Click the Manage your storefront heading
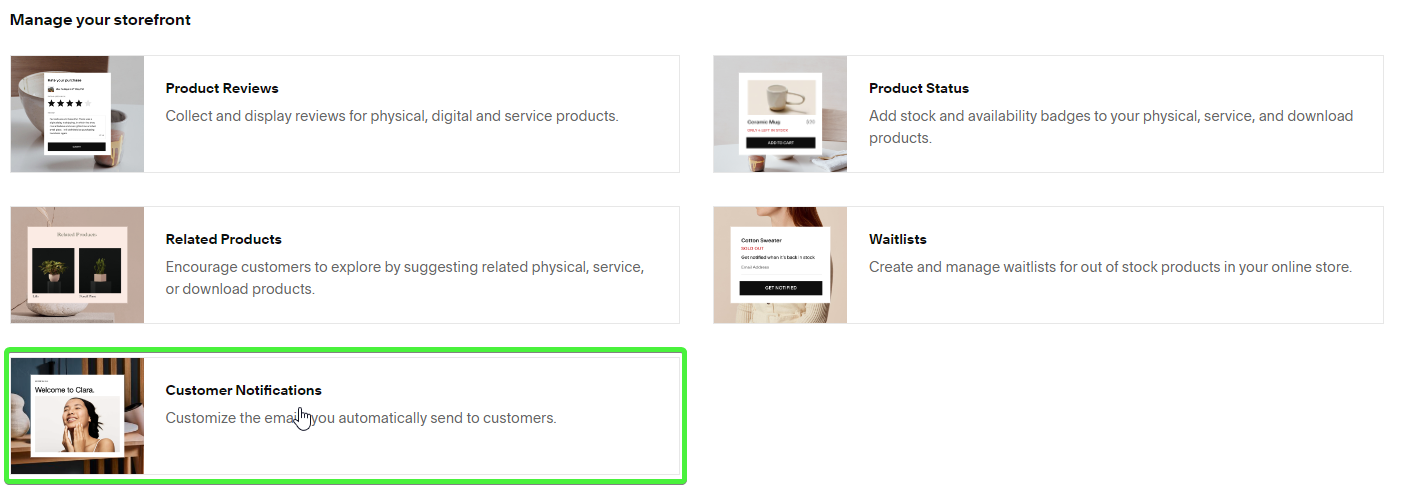The width and height of the screenshot is (1408, 496). point(100,20)
